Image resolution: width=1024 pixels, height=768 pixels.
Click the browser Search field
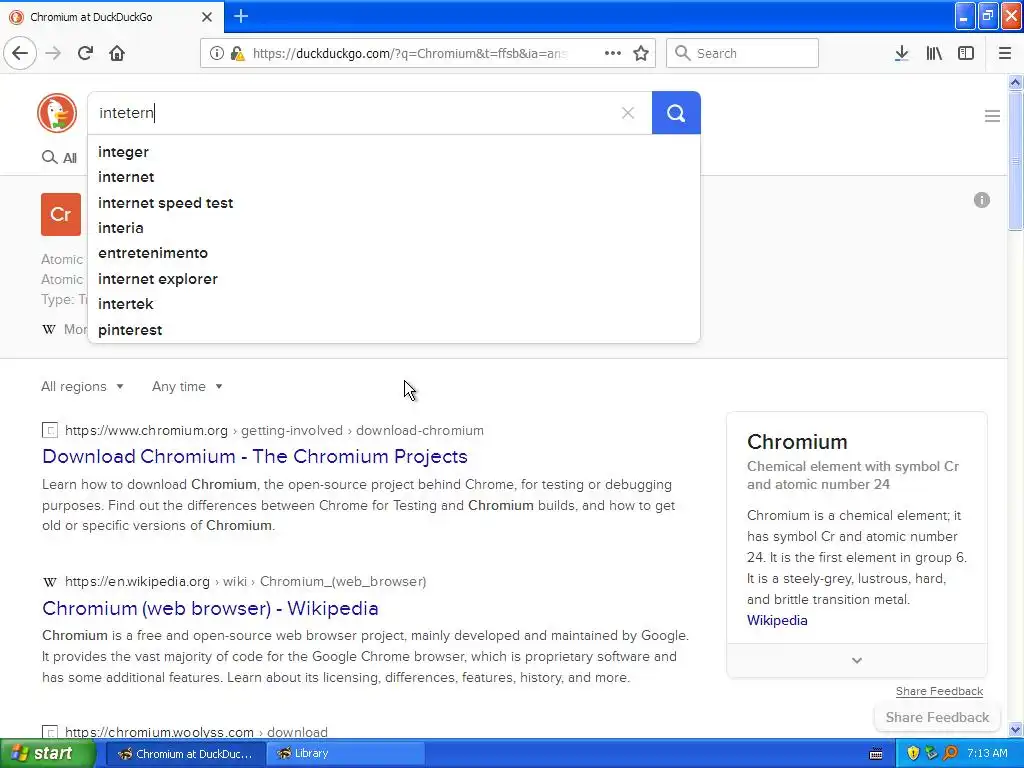pos(742,53)
